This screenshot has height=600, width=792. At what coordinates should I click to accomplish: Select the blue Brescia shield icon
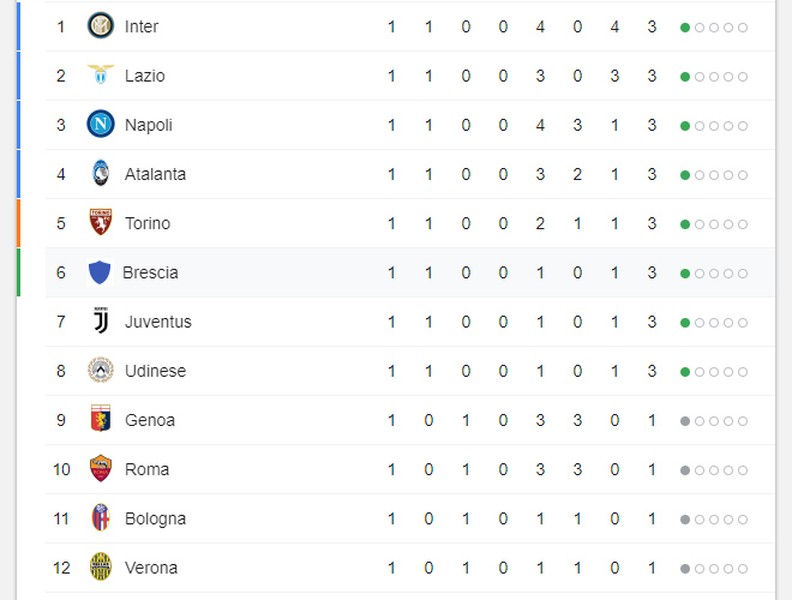(100, 272)
